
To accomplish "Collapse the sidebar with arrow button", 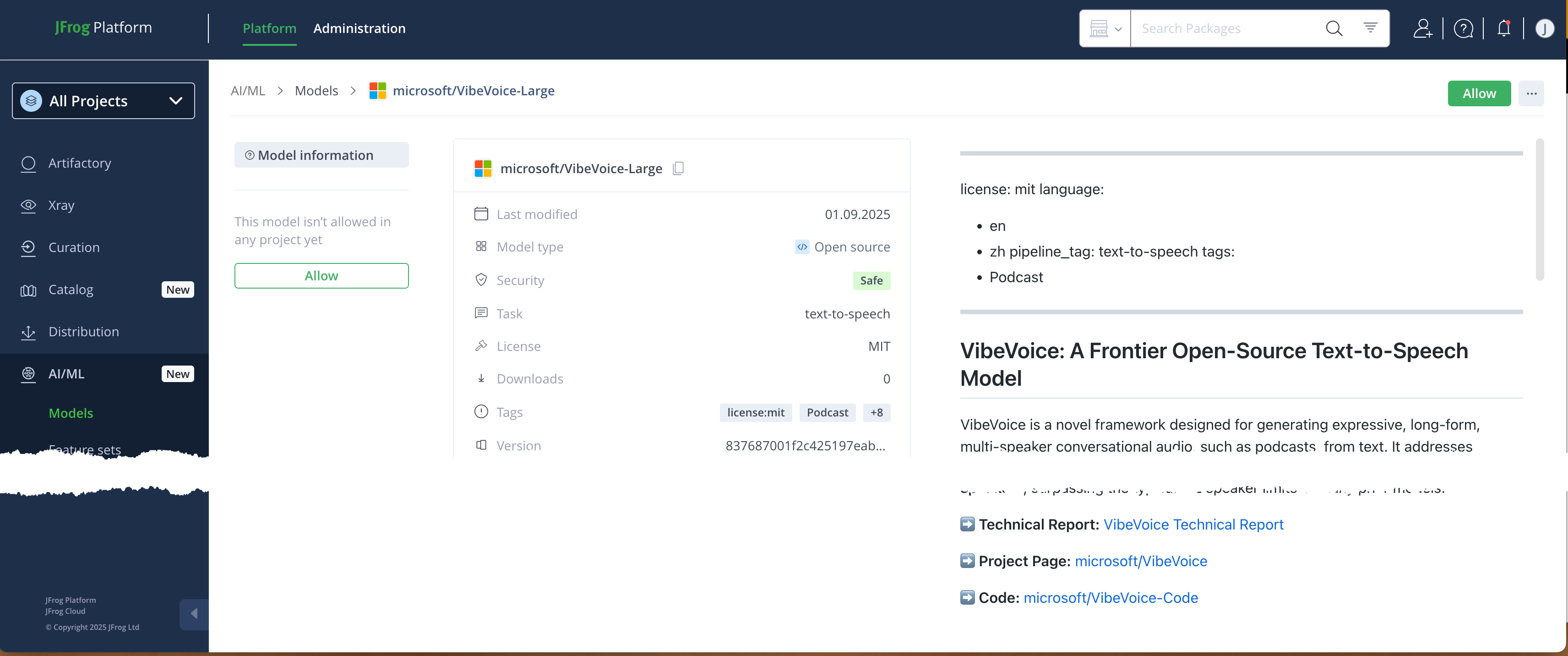I will click(194, 613).
